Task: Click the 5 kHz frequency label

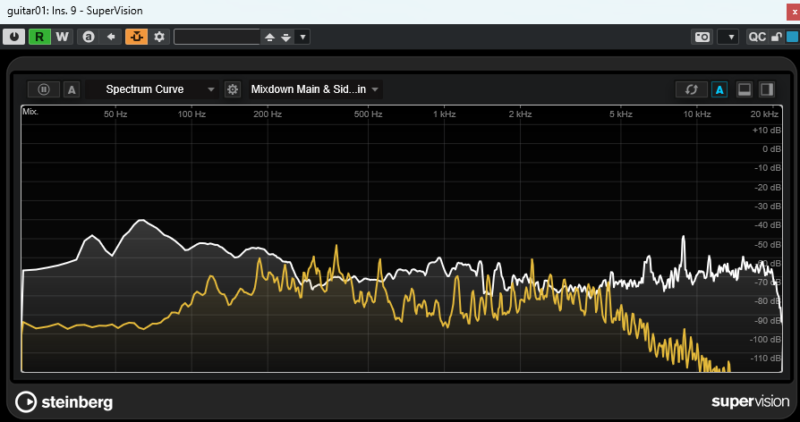Action: pyautogui.click(x=621, y=114)
